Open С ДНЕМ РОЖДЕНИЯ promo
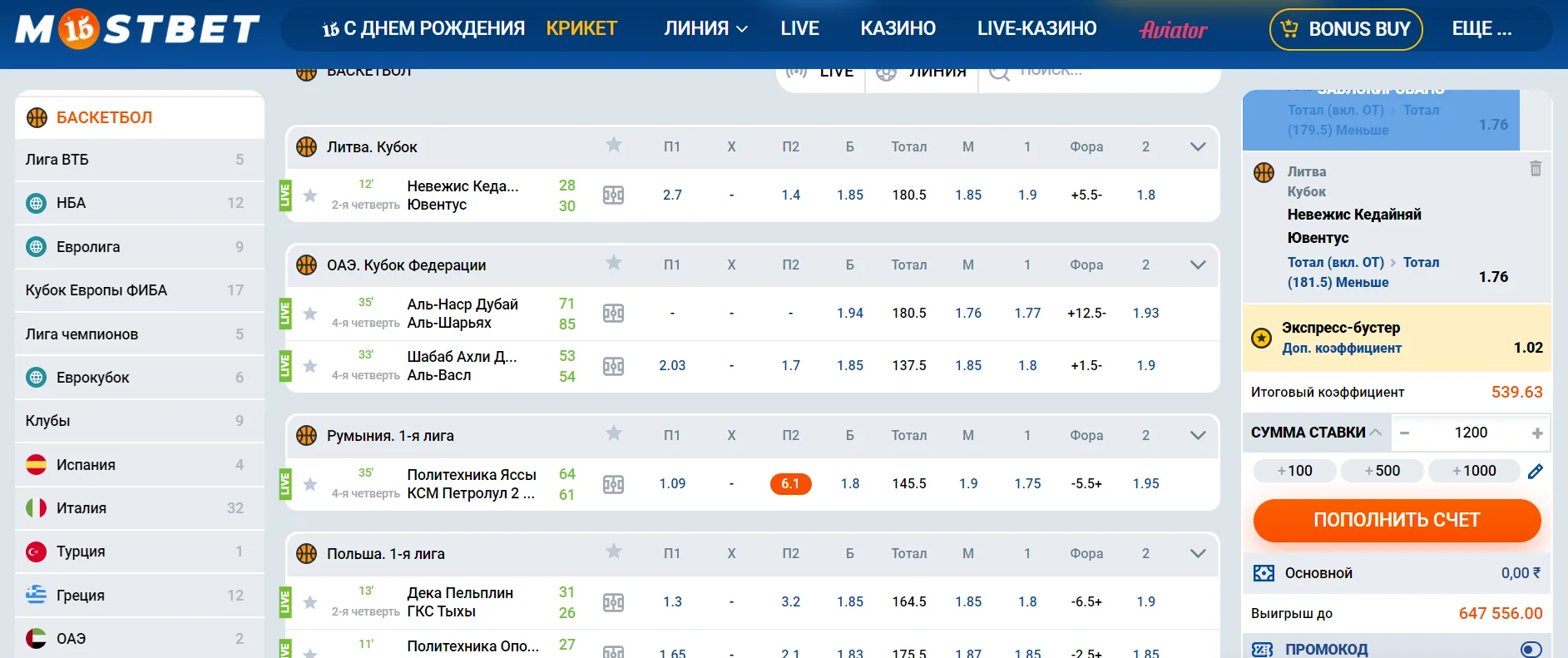 point(423,28)
